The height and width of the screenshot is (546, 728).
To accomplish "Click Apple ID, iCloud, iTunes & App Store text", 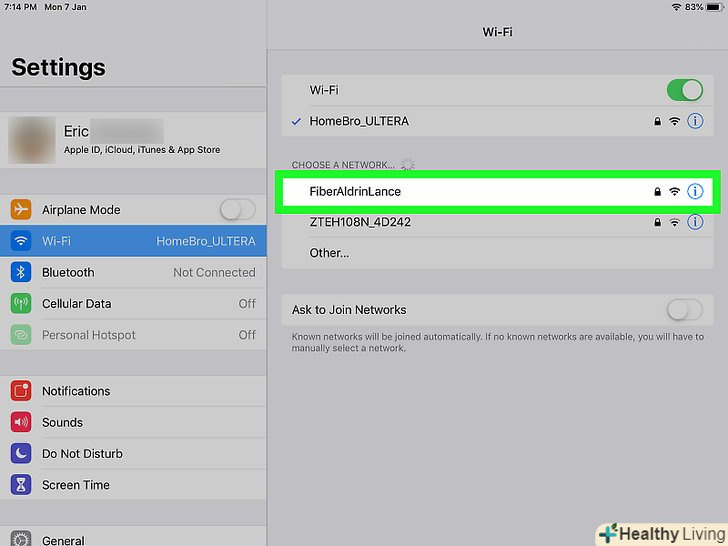I will pos(142,150).
